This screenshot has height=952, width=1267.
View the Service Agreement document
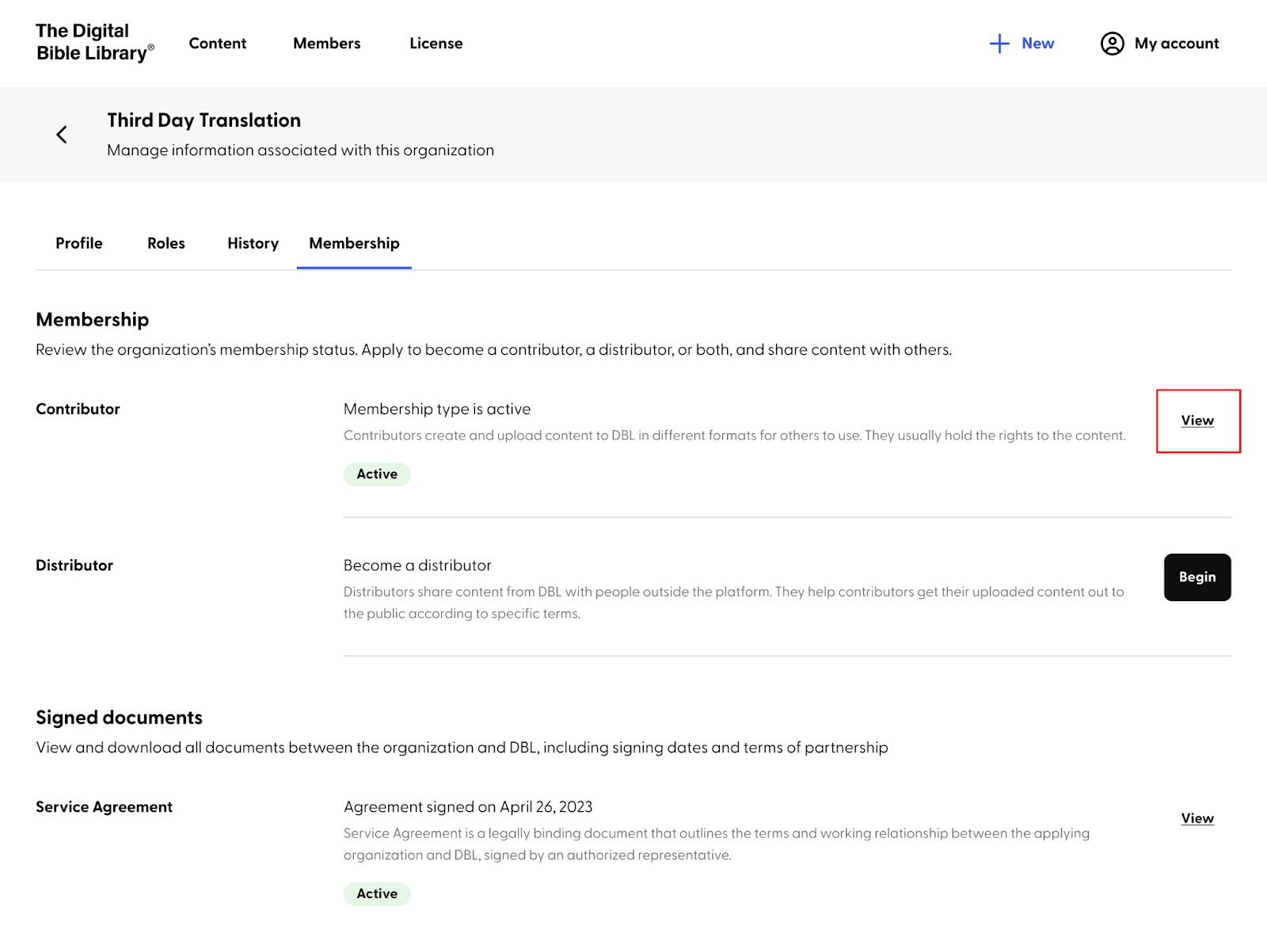pos(1197,818)
